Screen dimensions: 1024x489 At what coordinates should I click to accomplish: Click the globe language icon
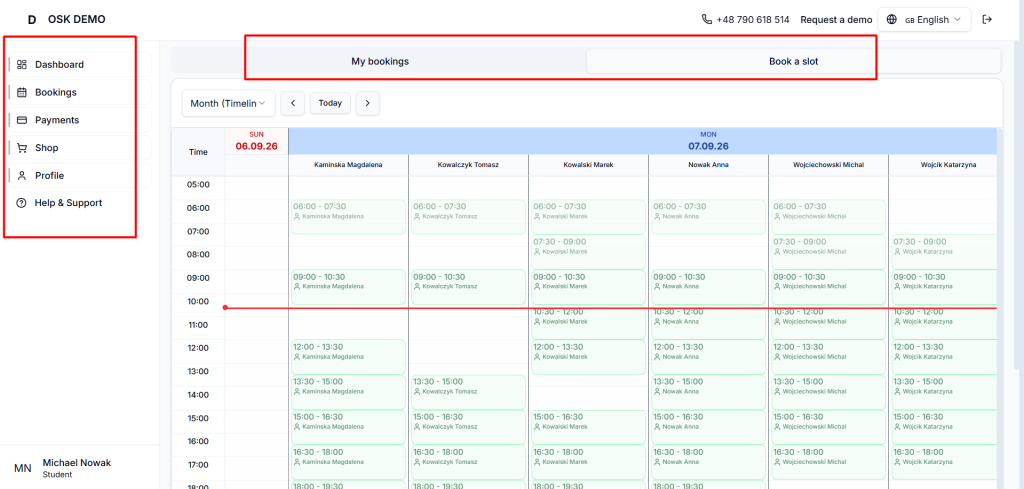coord(891,20)
